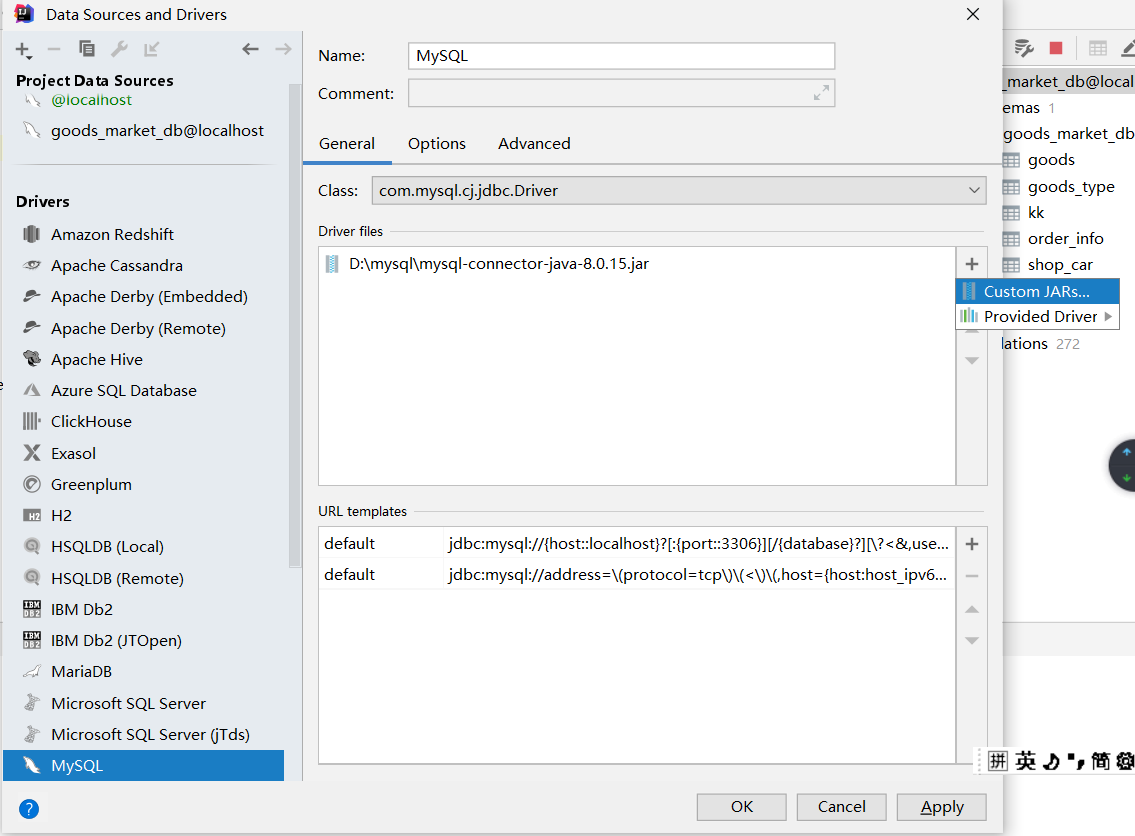Switch to the Advanced tab

[x=534, y=143]
